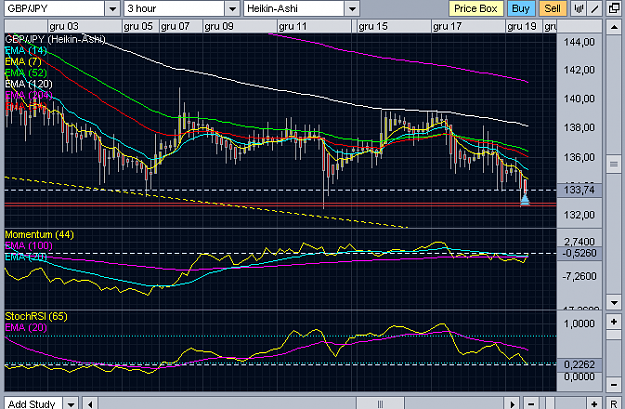
Task: Click the -7,2600 momentum axis label
Action: coord(579,276)
